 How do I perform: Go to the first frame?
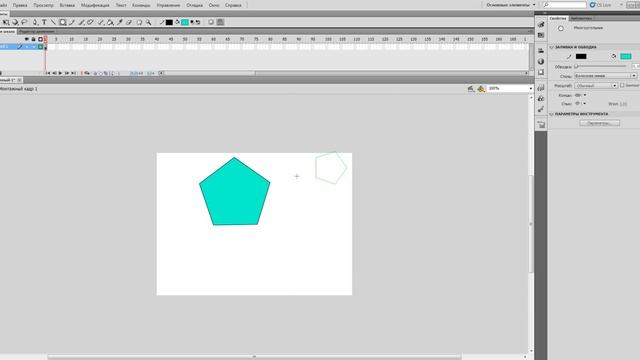[x=48, y=73]
